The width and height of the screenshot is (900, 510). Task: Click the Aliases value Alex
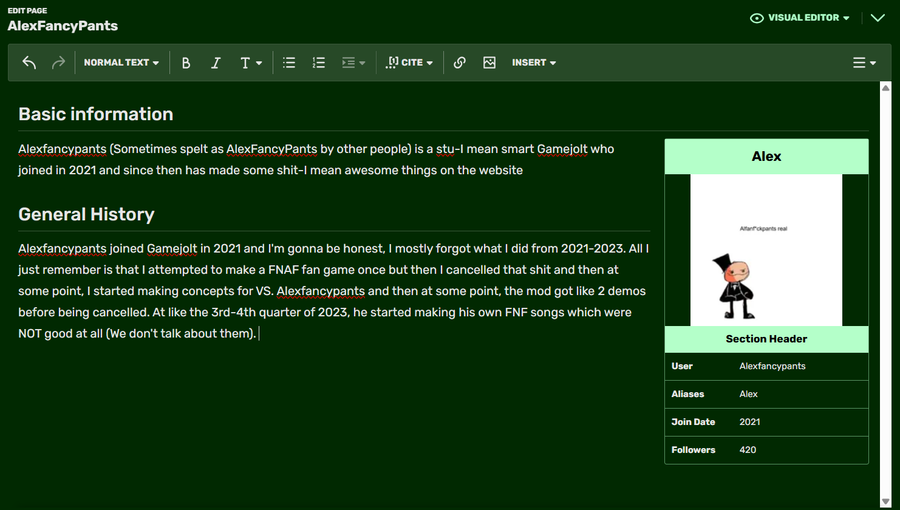coord(748,394)
